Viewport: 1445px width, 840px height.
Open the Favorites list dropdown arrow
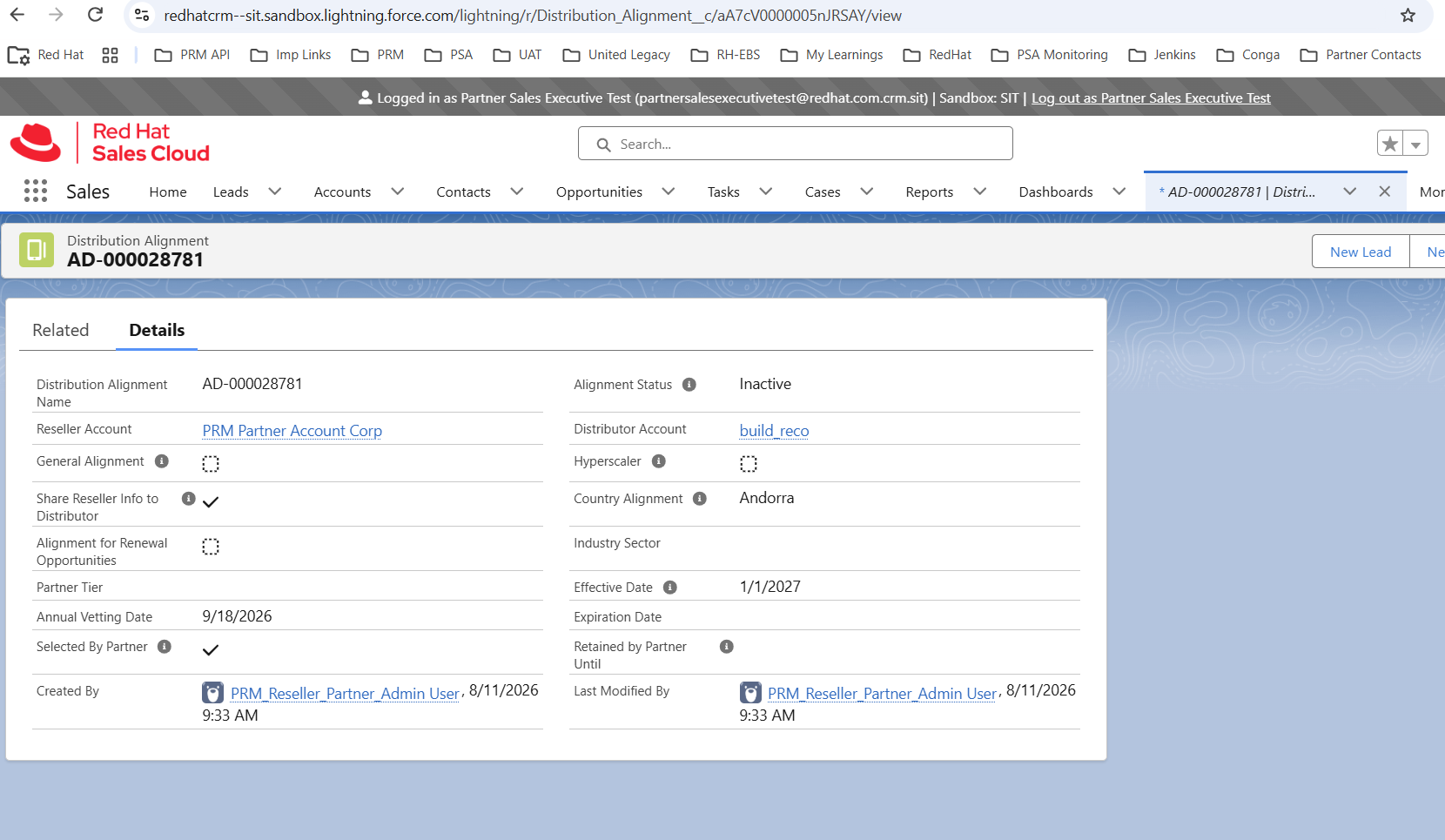1416,144
